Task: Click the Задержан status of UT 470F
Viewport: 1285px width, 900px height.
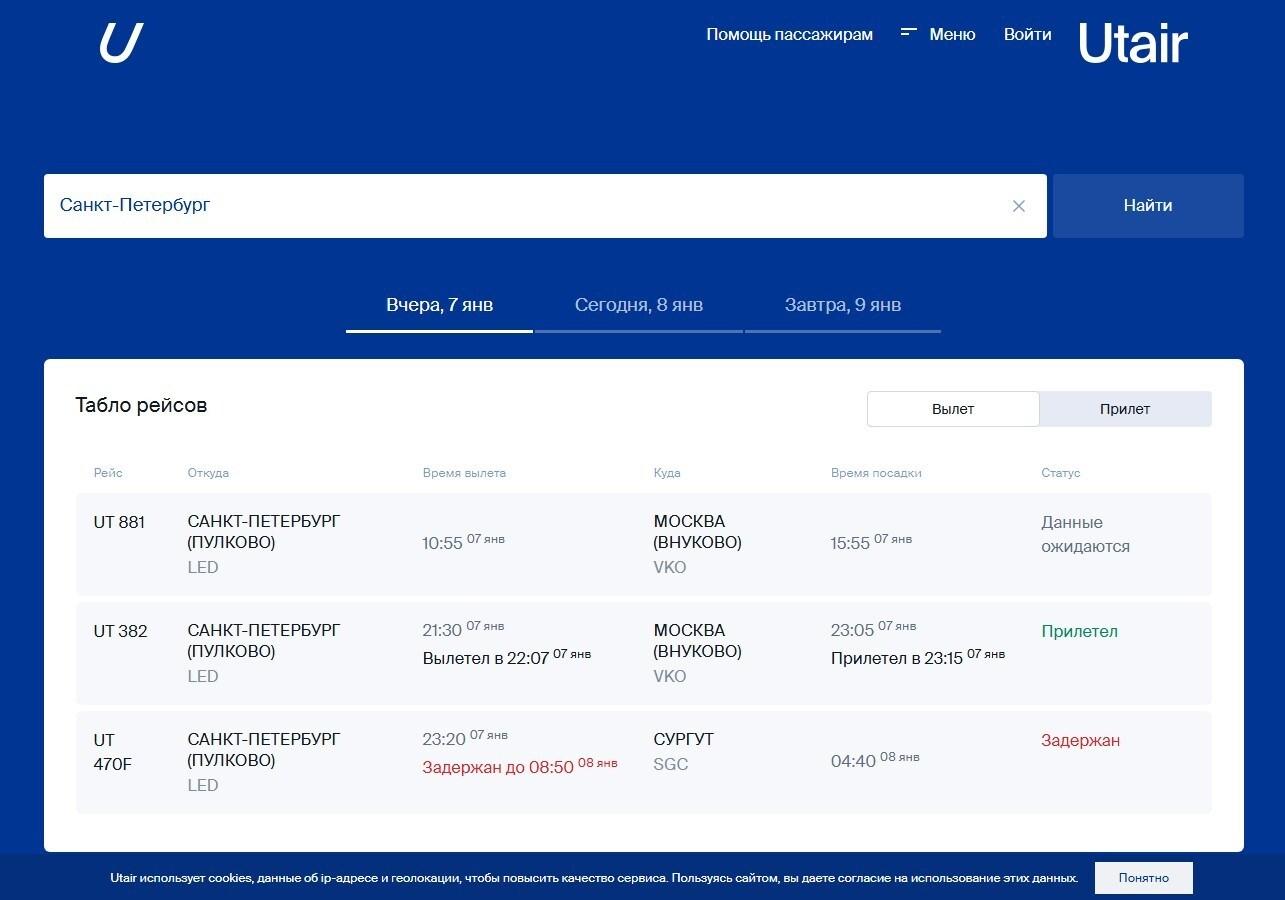Action: [x=1080, y=741]
